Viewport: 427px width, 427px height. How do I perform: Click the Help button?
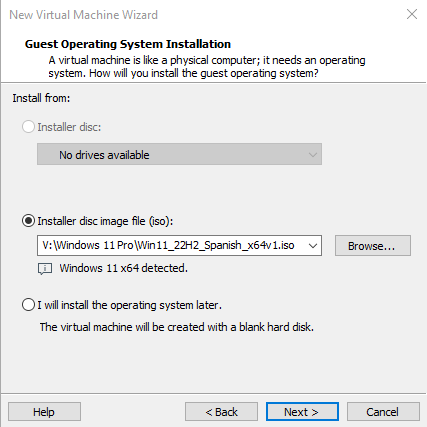coord(44,412)
